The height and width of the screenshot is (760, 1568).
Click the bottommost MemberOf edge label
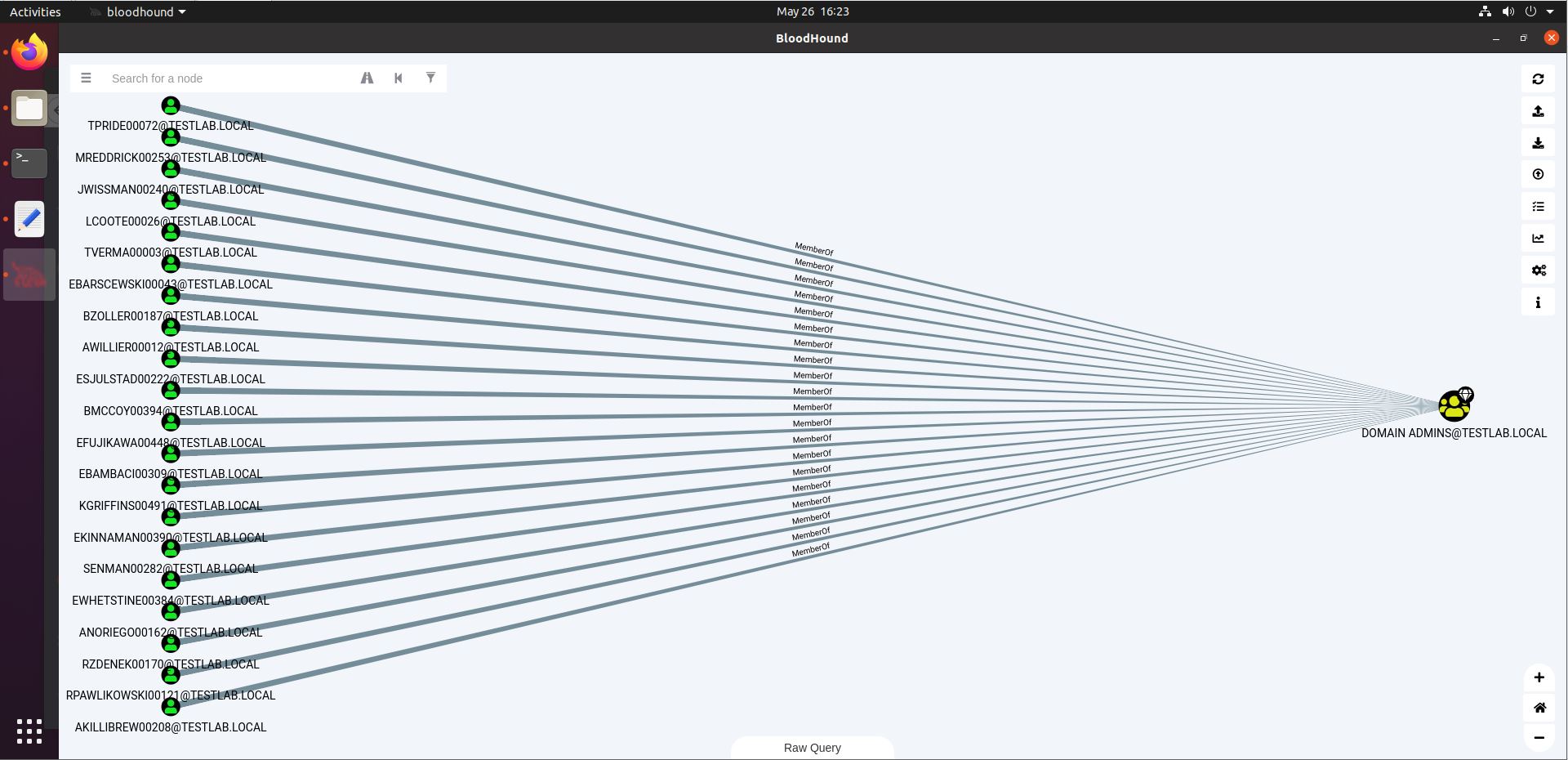pyautogui.click(x=811, y=550)
